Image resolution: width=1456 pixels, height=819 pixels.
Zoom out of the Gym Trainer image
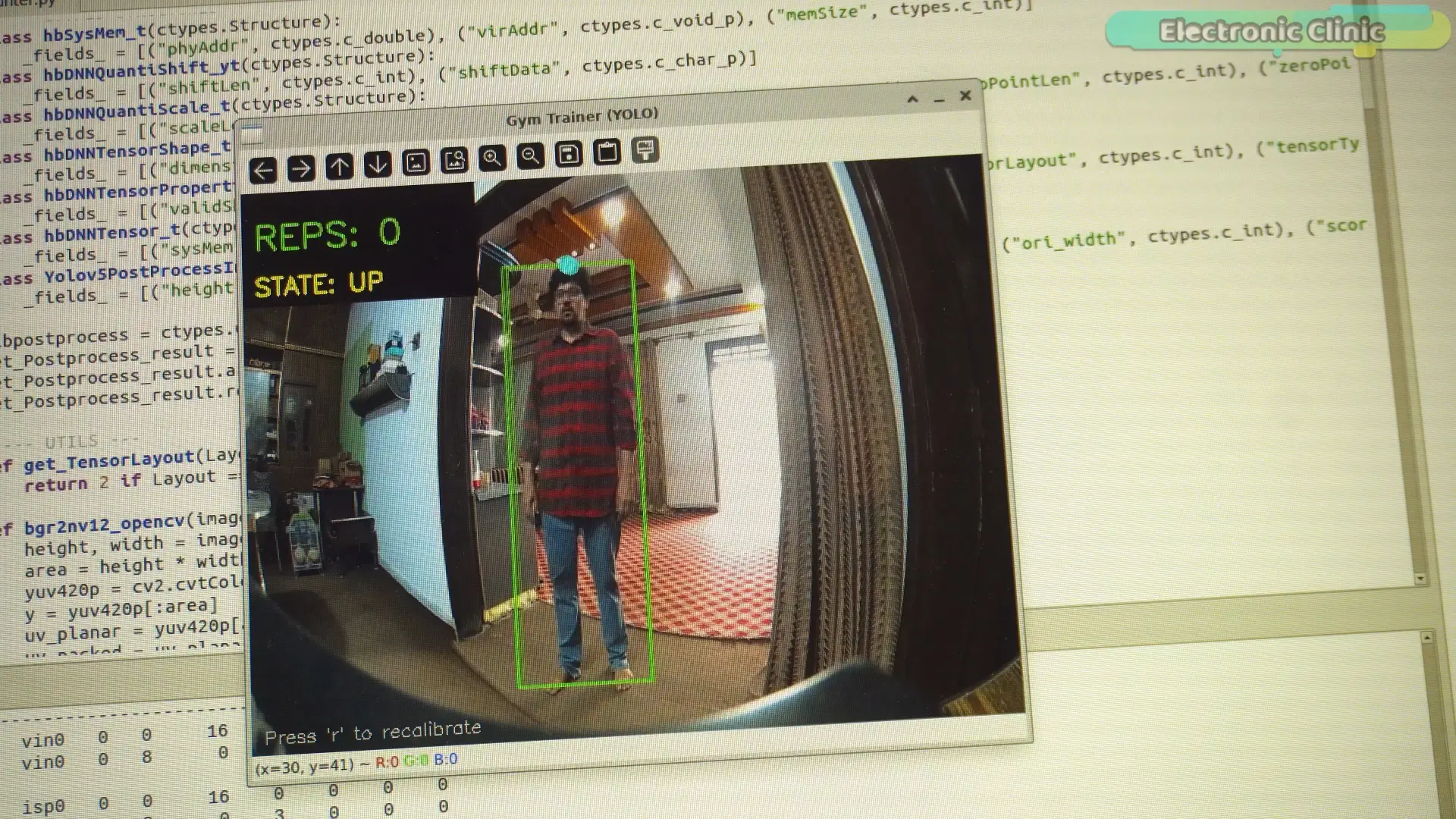(x=530, y=156)
